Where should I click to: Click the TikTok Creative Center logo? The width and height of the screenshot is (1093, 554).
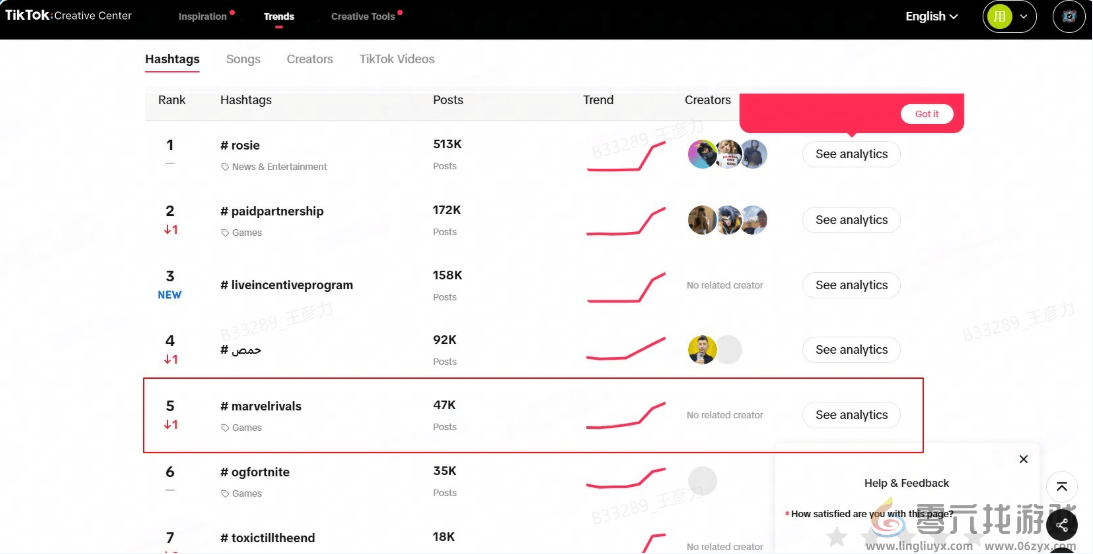click(68, 16)
